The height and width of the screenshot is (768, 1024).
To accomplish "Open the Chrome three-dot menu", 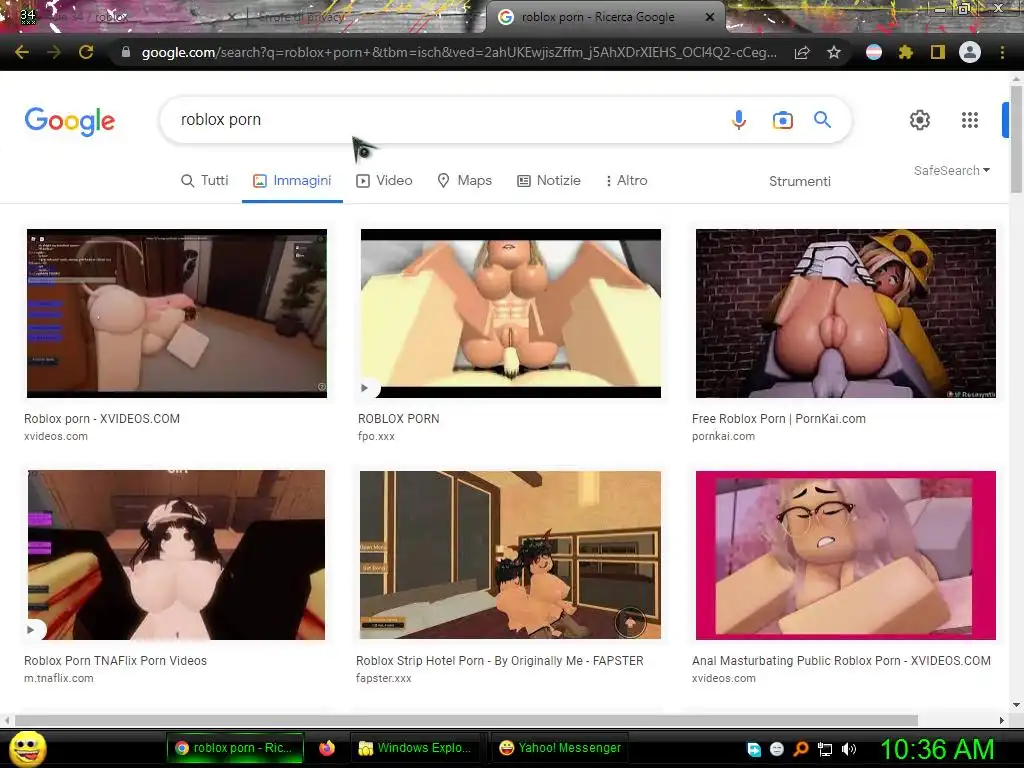I will (x=1002, y=52).
